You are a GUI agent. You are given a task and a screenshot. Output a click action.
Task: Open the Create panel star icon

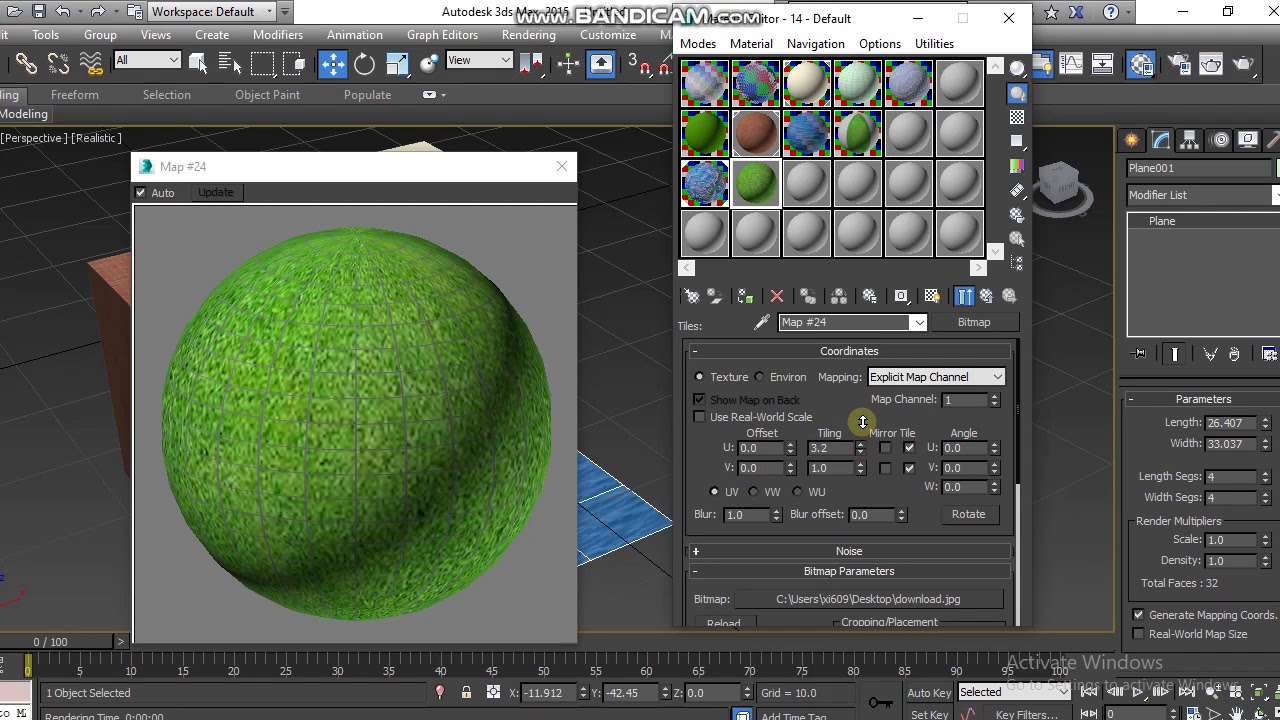pos(1131,140)
